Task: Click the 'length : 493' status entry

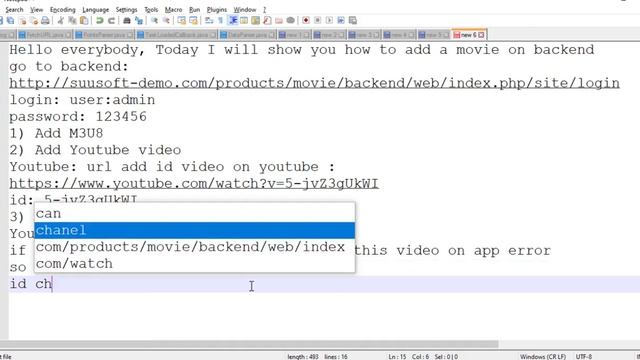Action: 302,356
